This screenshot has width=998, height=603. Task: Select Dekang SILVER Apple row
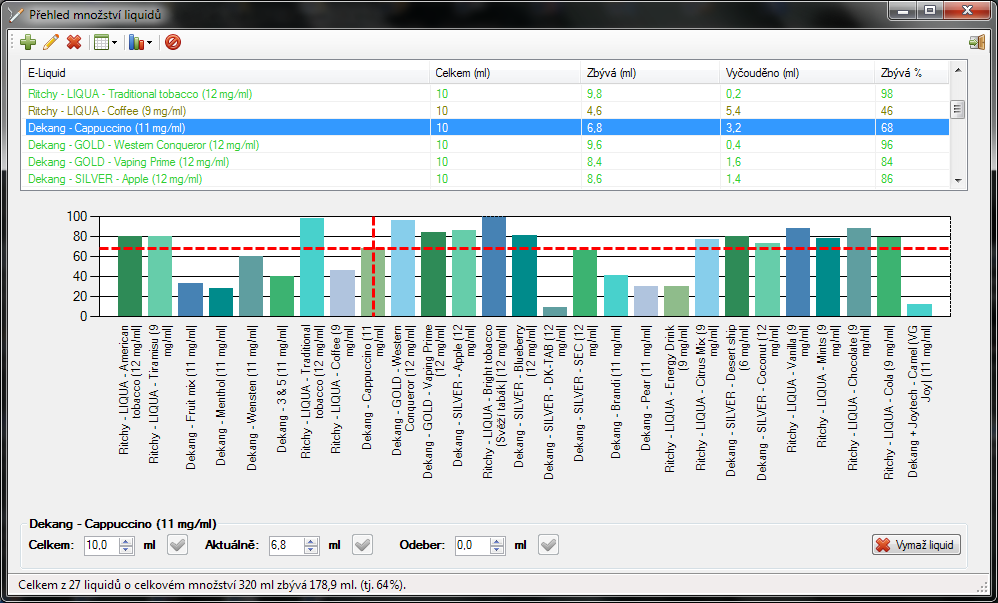click(x=487, y=179)
